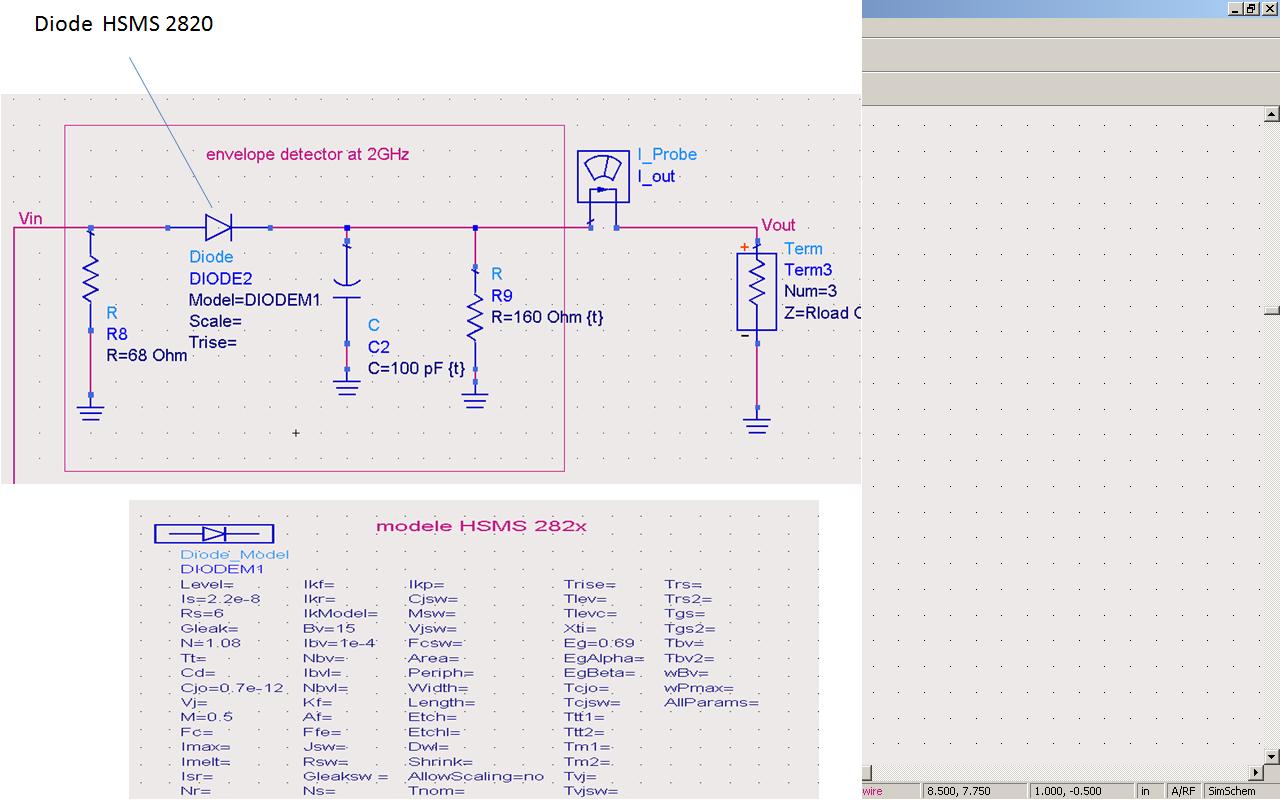
Task: Select the Vout node label
Action: [778, 225]
